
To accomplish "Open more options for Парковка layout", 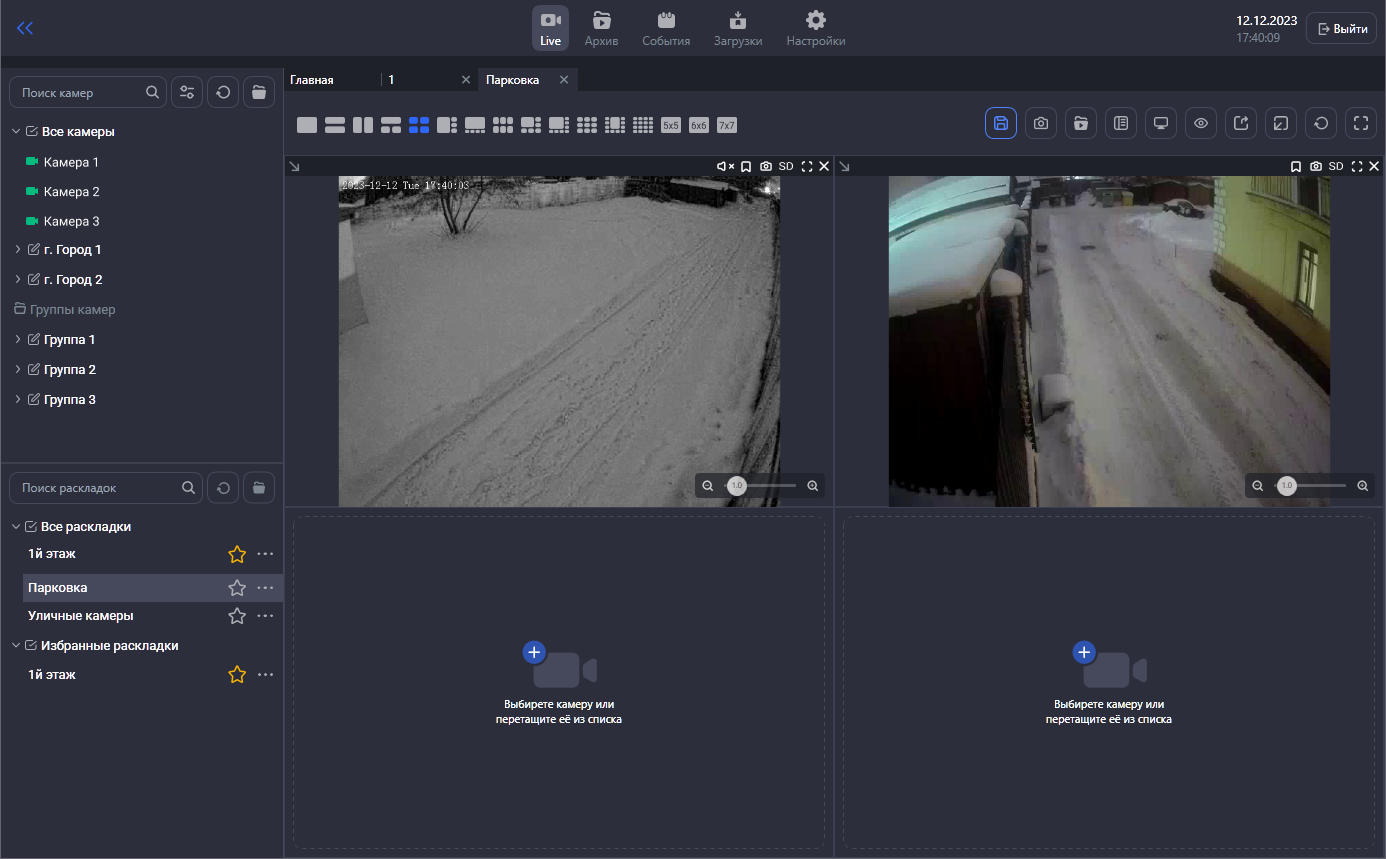I will 265,588.
